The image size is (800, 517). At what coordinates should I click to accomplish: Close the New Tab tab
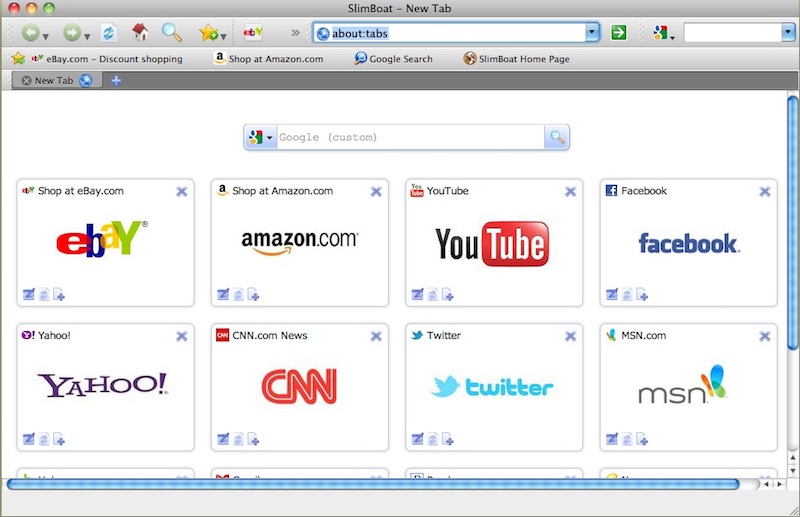(x=26, y=80)
